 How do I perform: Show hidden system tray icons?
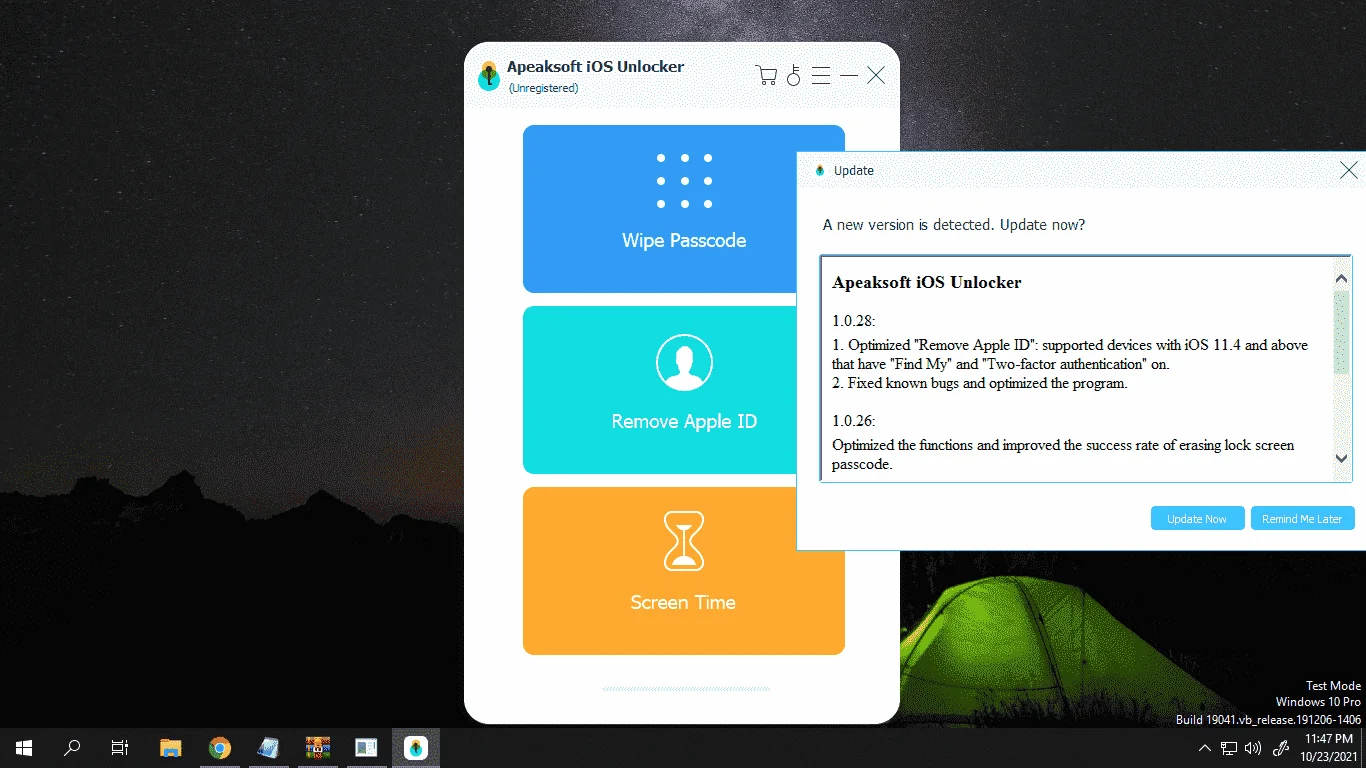point(1204,748)
